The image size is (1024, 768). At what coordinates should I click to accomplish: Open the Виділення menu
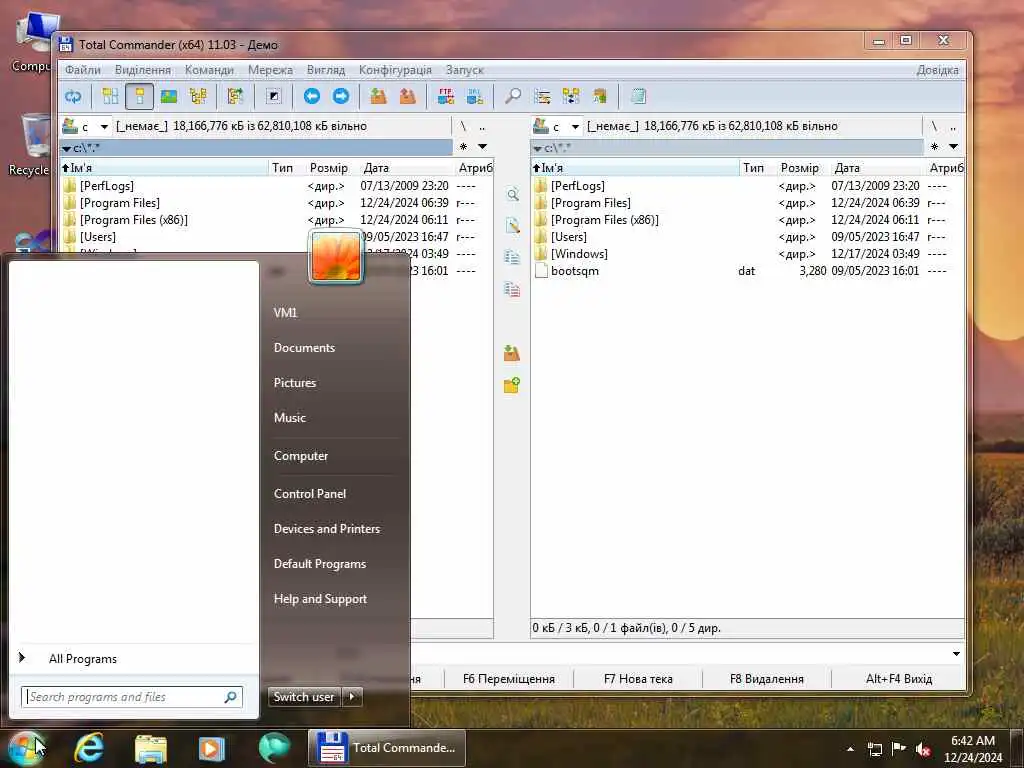[143, 70]
